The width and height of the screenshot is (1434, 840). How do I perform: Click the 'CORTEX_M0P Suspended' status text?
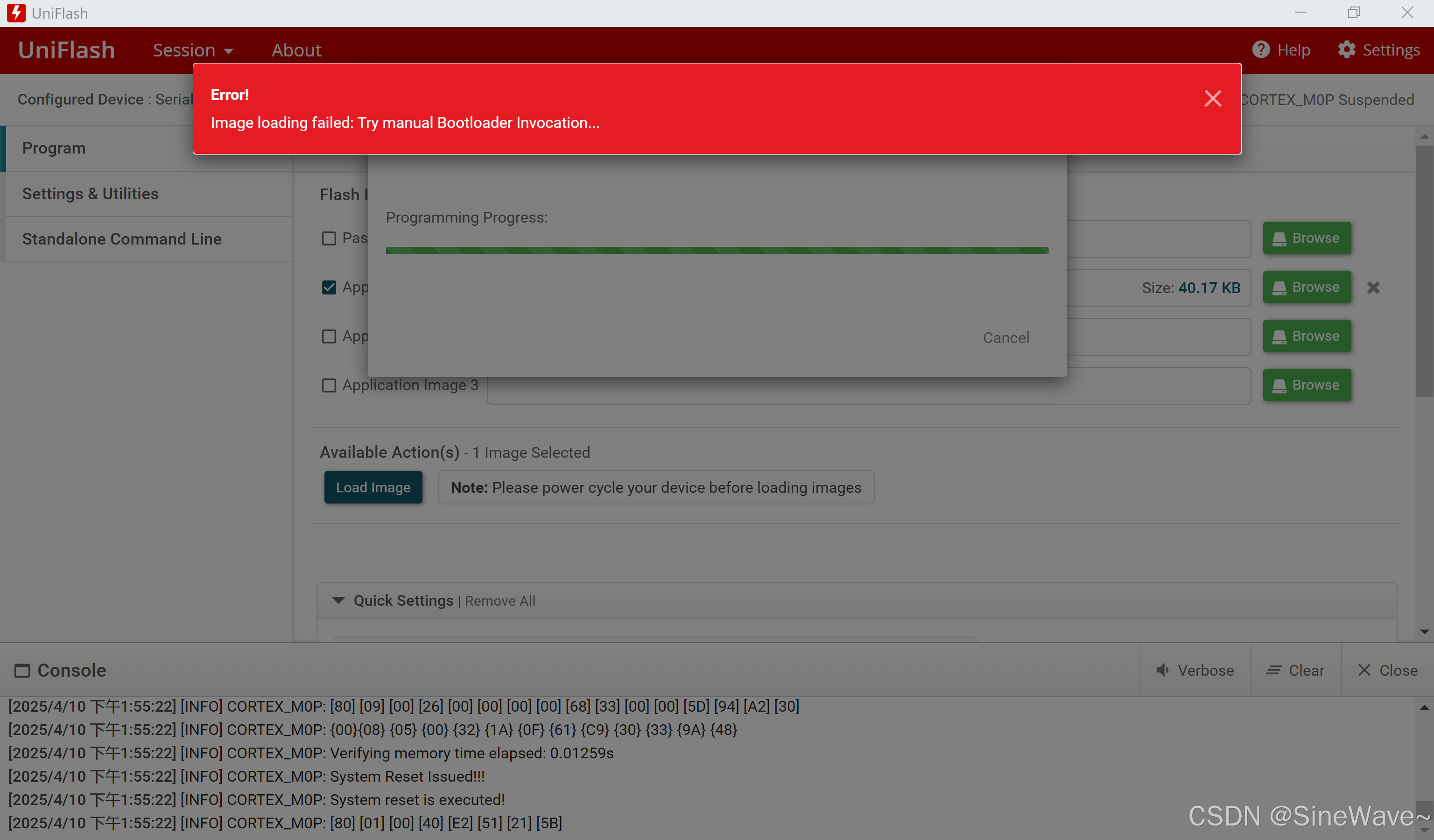pos(1327,99)
